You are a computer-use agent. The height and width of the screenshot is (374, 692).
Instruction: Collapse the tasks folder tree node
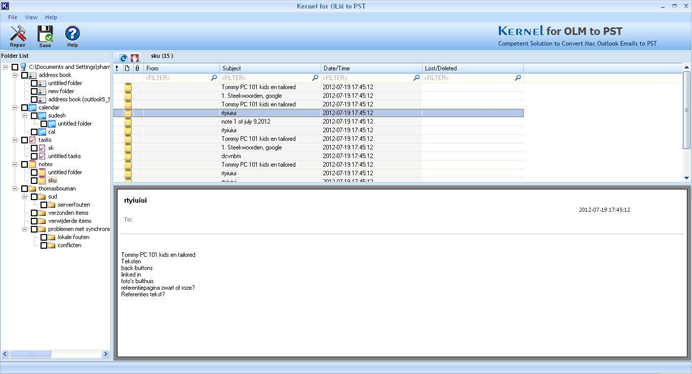point(15,140)
